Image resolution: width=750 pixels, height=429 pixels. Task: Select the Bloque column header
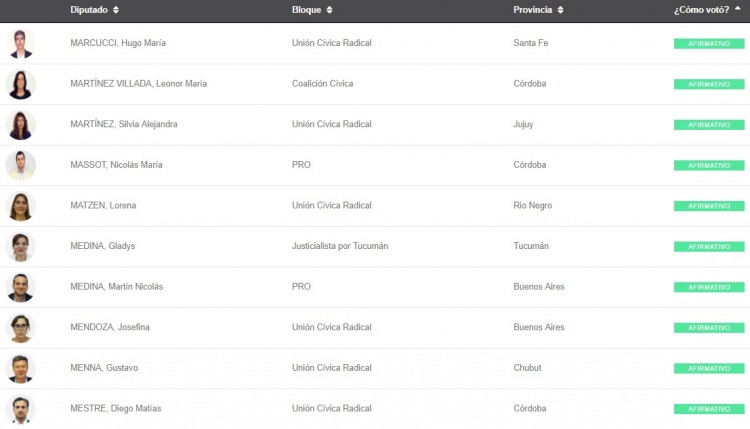pyautogui.click(x=307, y=10)
